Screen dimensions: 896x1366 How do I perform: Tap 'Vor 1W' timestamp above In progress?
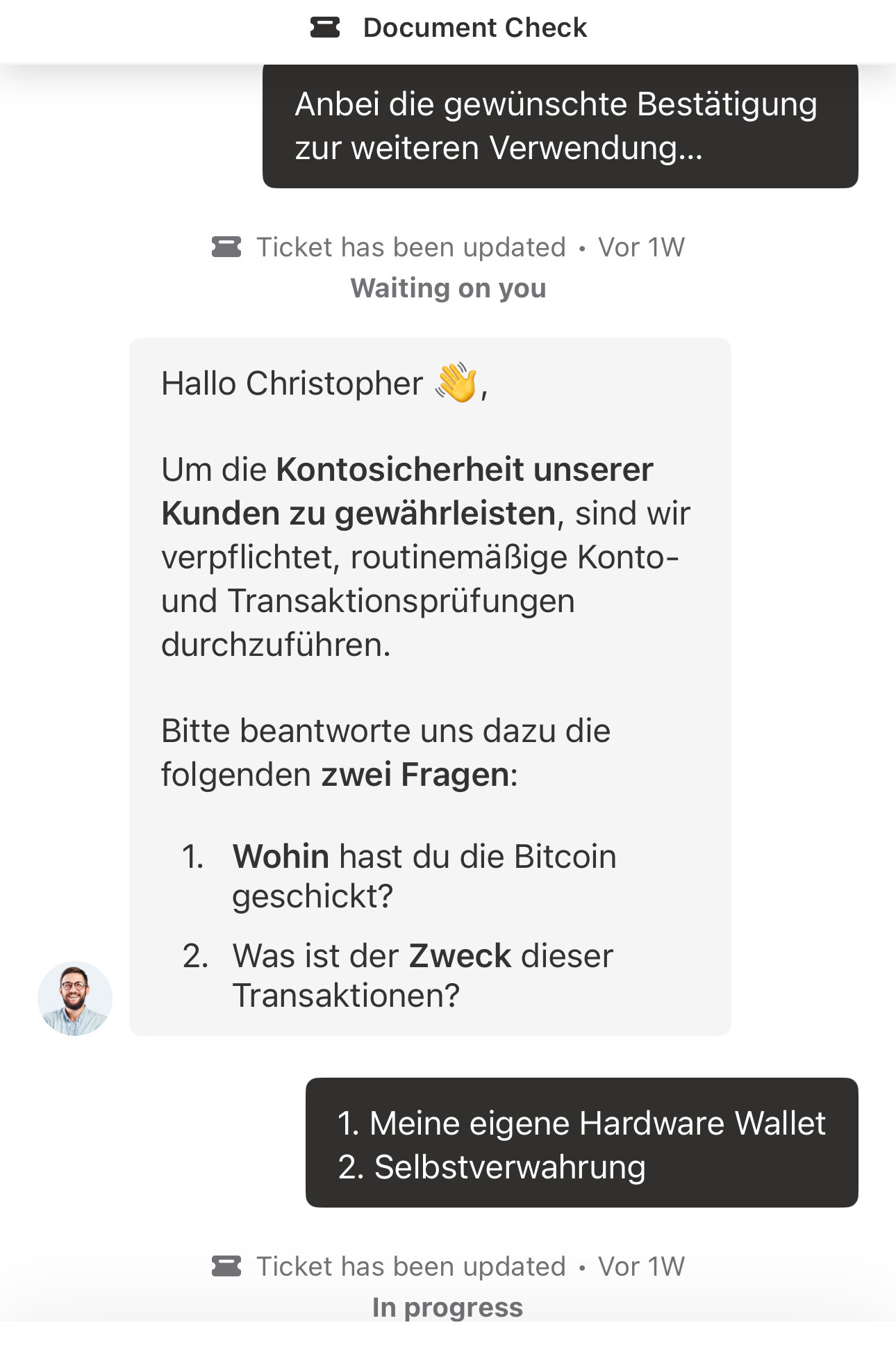(641, 1267)
